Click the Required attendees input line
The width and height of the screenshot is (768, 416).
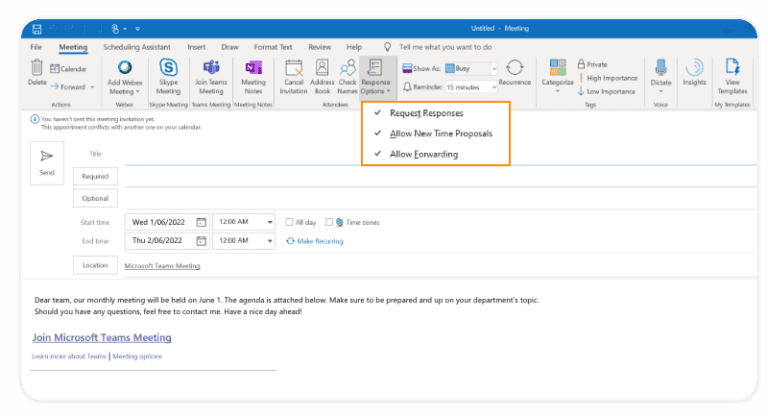click(x=440, y=176)
